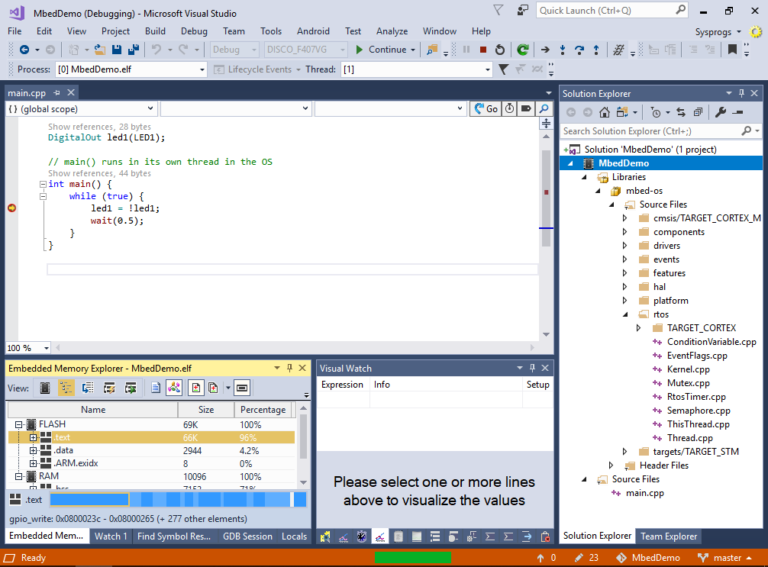Toggle the highlighted tree view mode in Memory Explorer
The height and width of the screenshot is (567, 768).
pyautogui.click(x=66, y=388)
